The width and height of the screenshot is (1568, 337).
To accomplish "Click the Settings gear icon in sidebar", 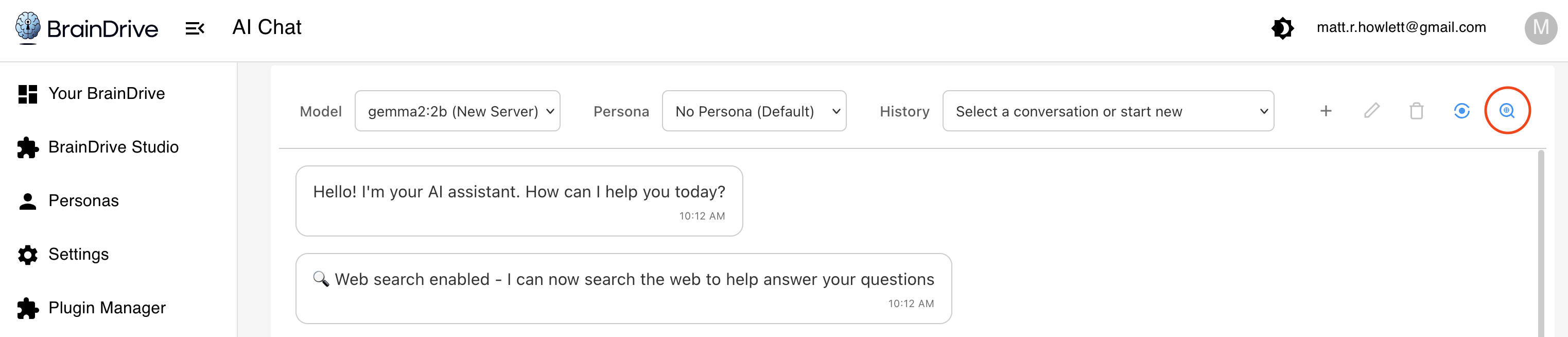I will (x=28, y=254).
